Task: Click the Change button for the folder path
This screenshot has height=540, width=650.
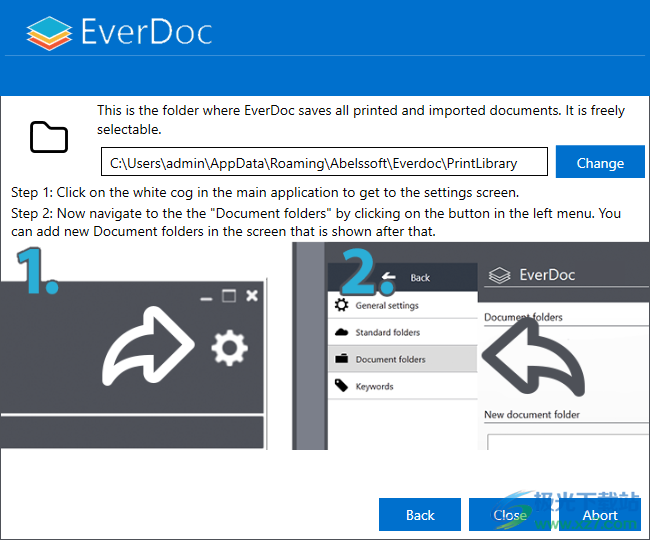Action: pos(600,162)
